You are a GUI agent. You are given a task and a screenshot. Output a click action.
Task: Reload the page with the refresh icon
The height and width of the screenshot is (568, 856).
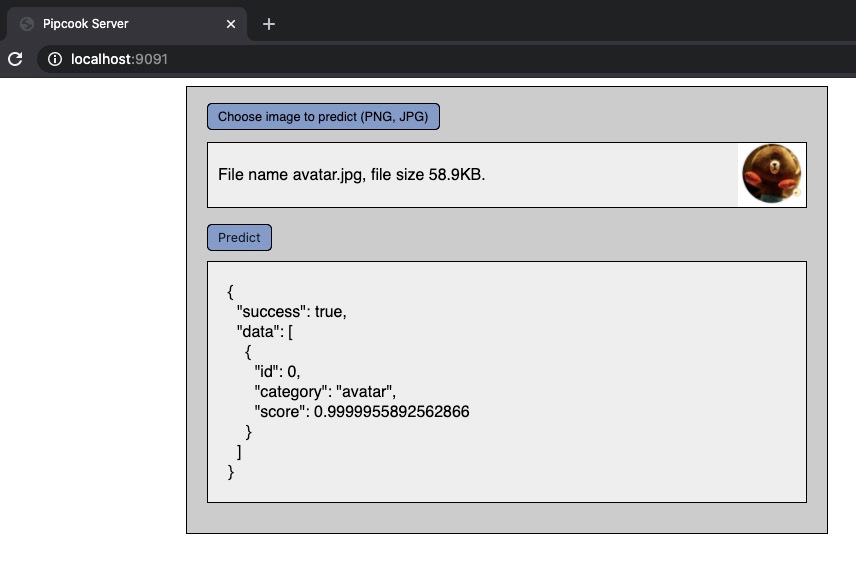15,59
